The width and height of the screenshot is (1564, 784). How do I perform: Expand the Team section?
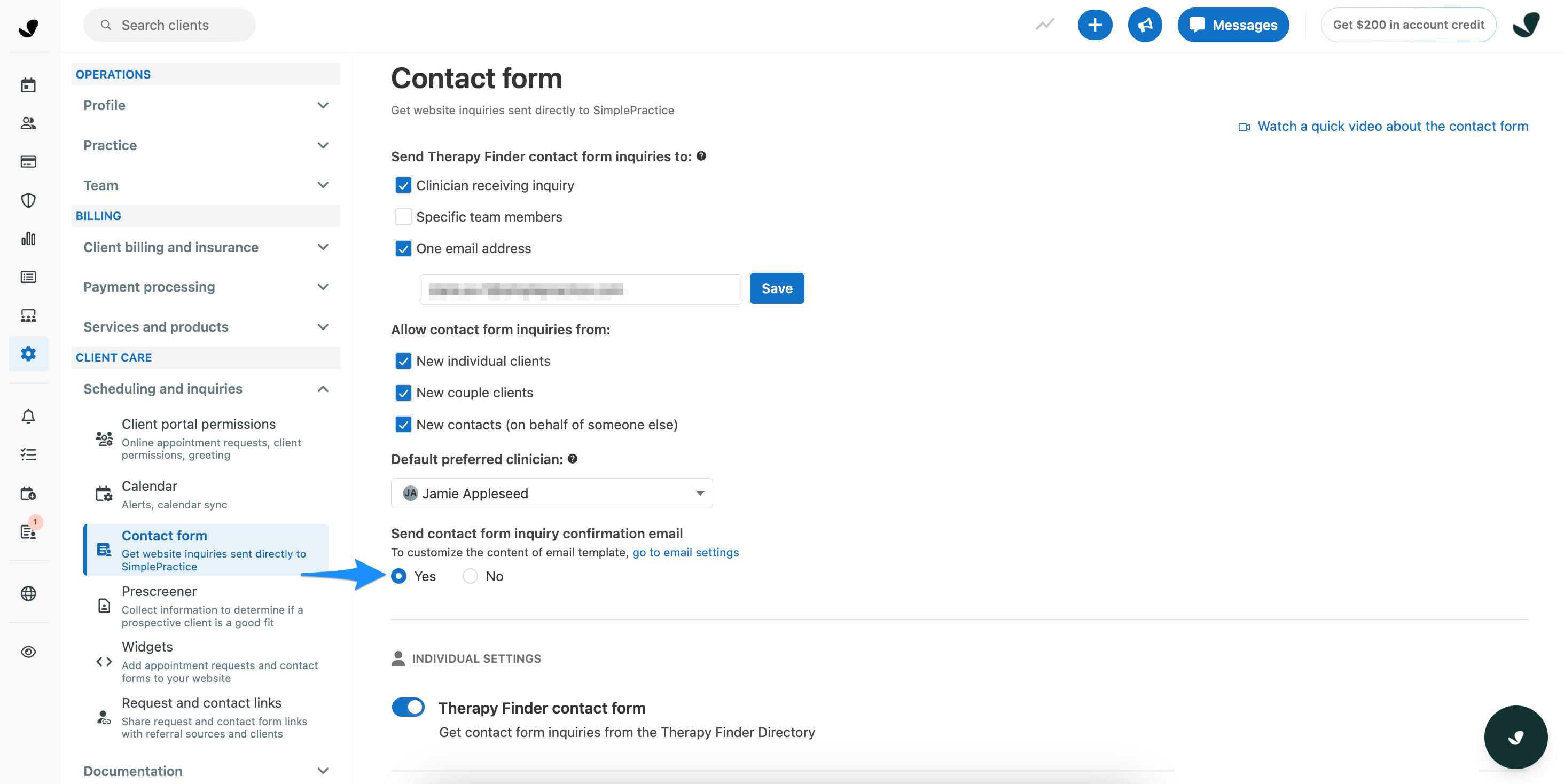(205, 185)
